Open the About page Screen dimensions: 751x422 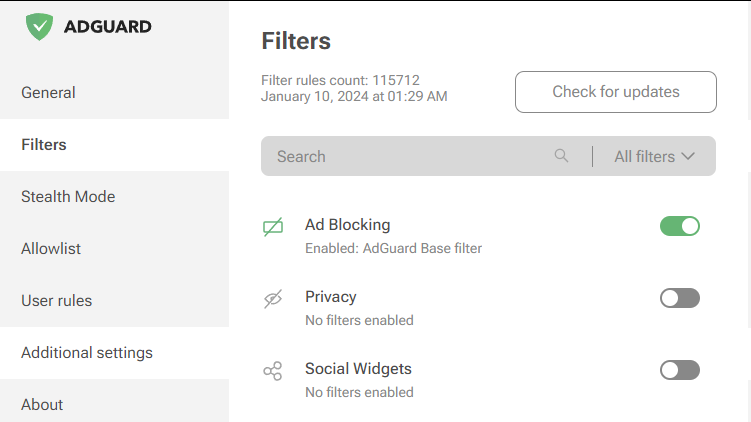pyautogui.click(x=42, y=404)
